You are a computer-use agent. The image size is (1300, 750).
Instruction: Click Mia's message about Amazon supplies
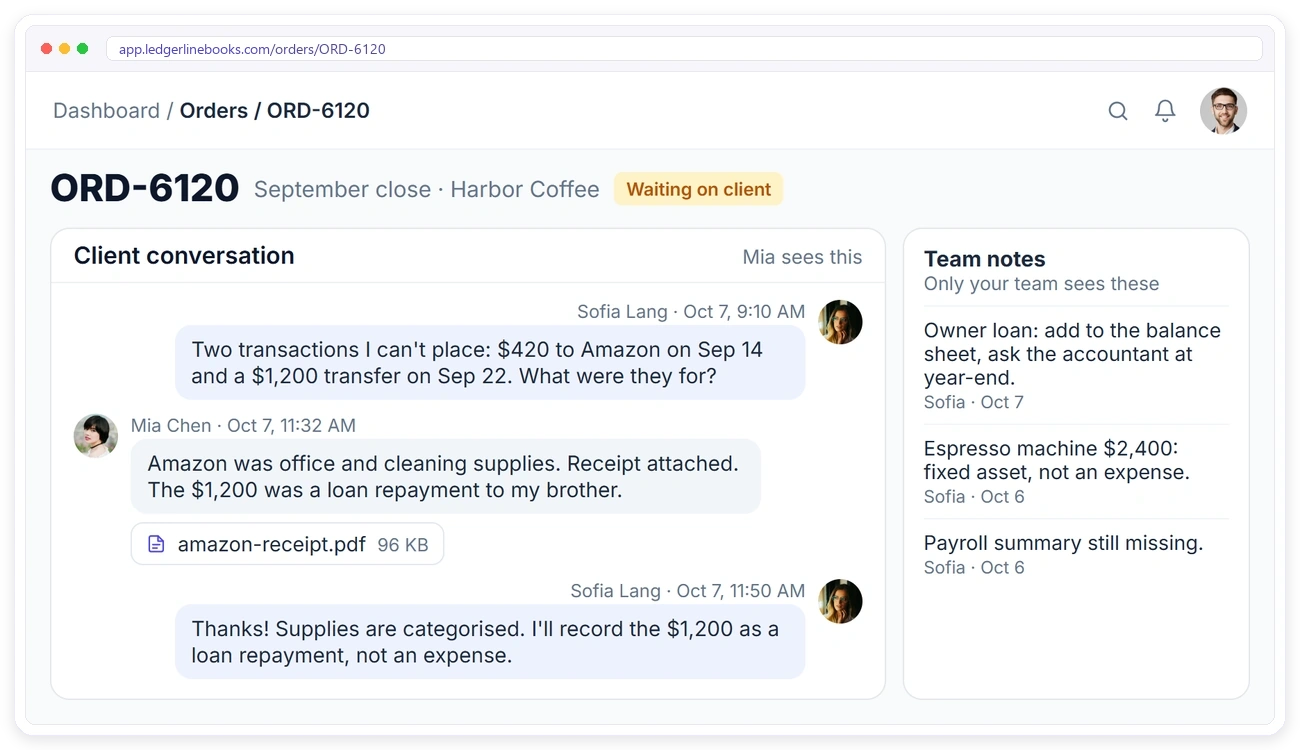coord(446,476)
